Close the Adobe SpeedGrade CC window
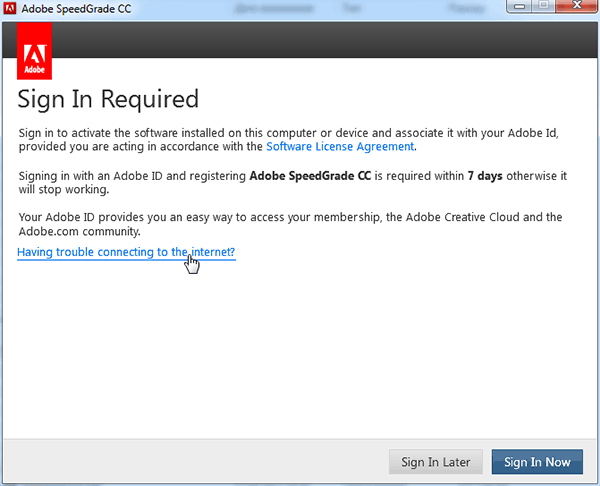Viewport: 600px width, 486px height. 576,6
